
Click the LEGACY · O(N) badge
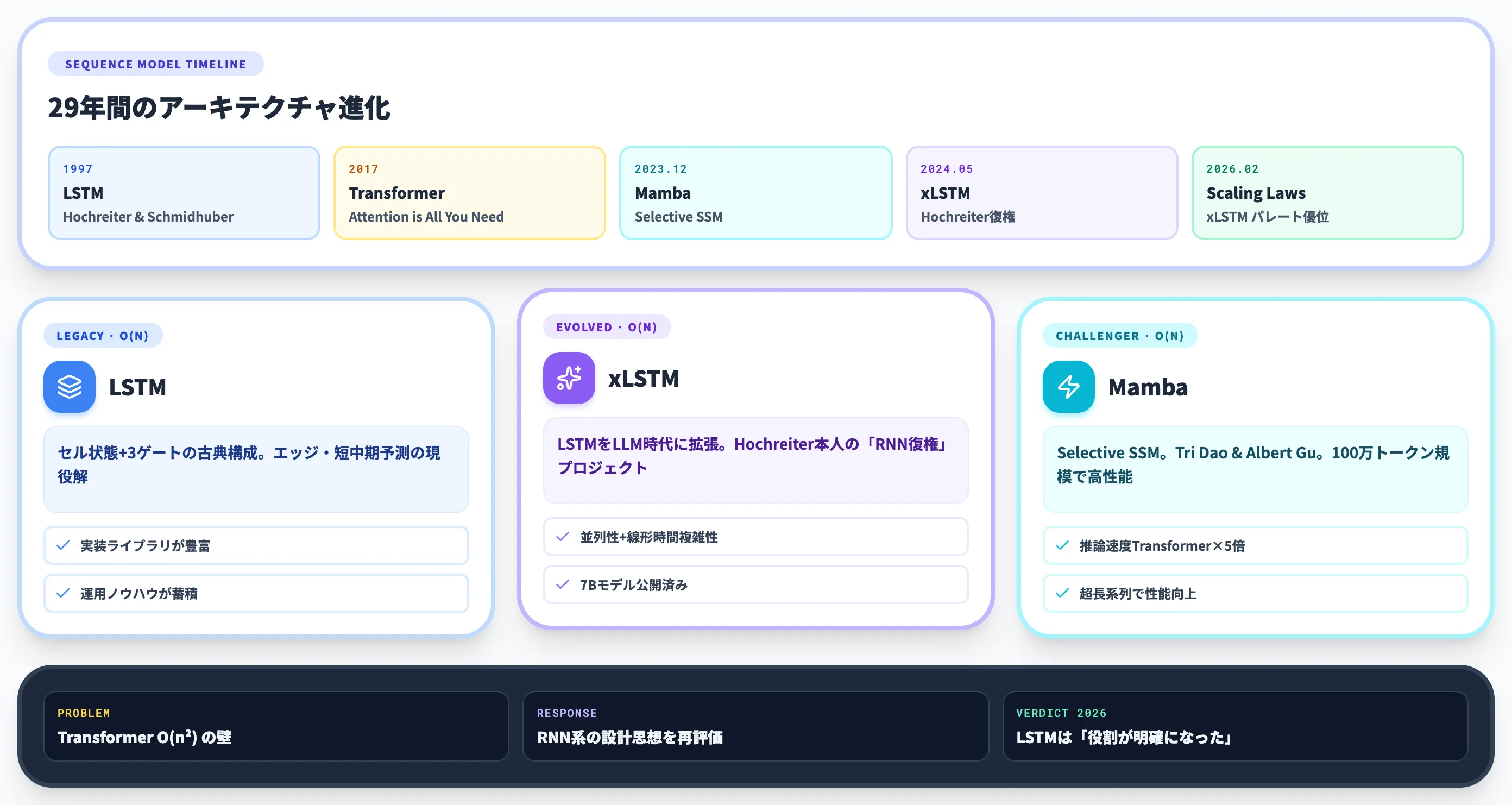click(x=103, y=336)
